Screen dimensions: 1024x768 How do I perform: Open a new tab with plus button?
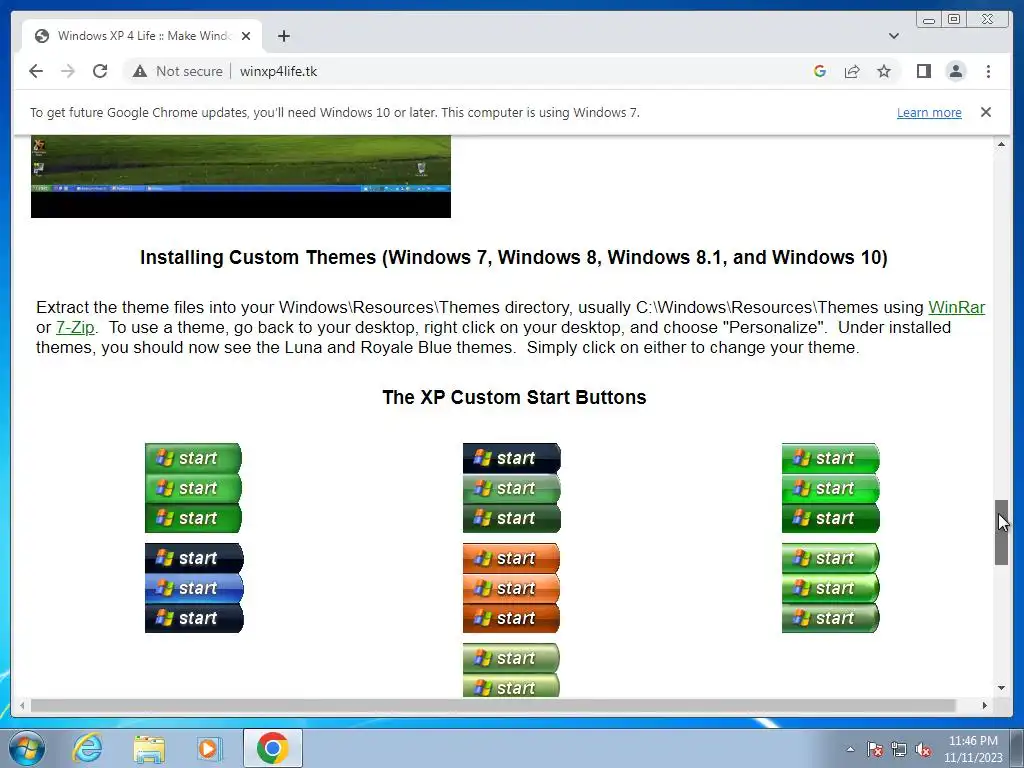tap(283, 36)
